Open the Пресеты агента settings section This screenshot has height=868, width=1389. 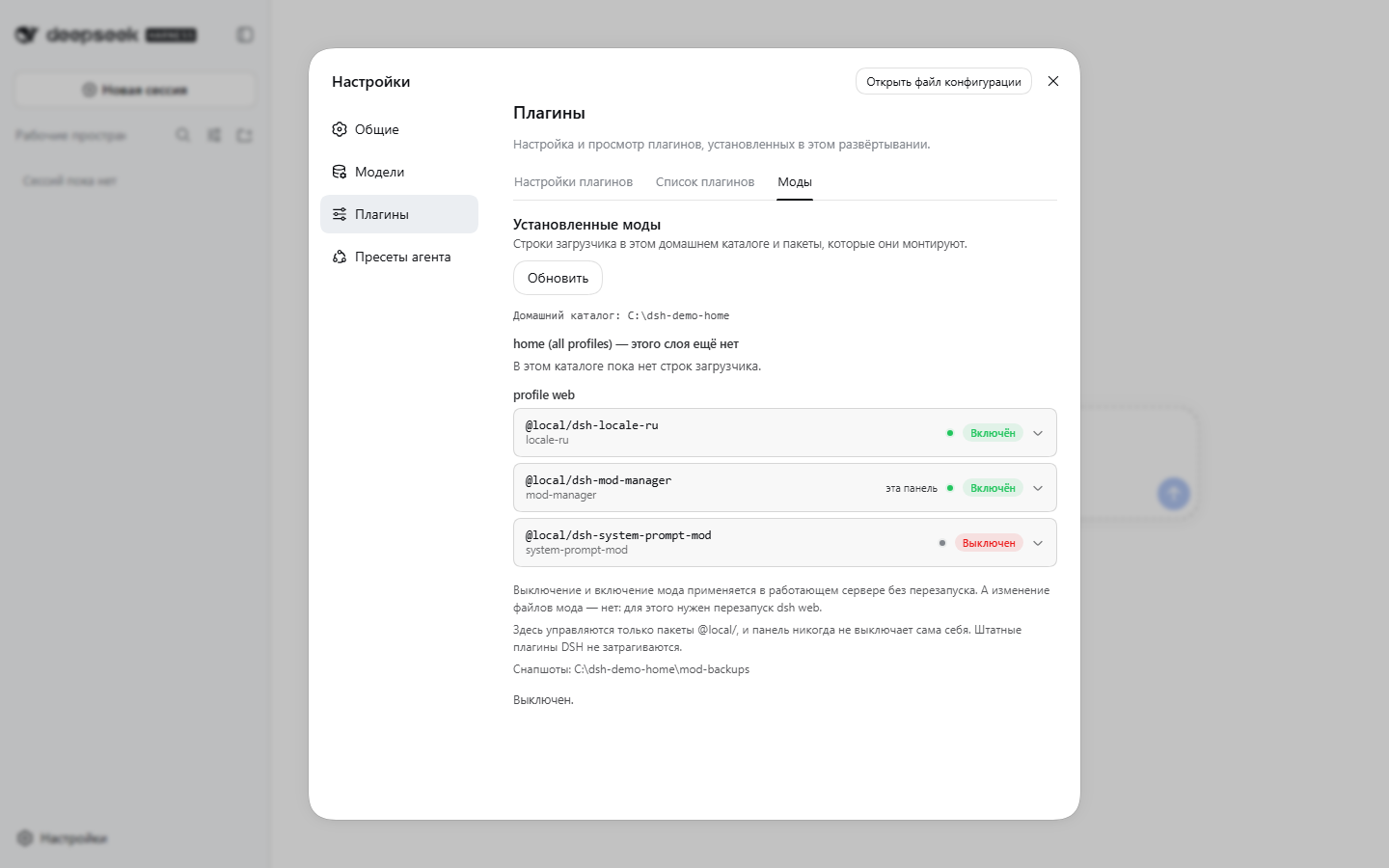[399, 257]
